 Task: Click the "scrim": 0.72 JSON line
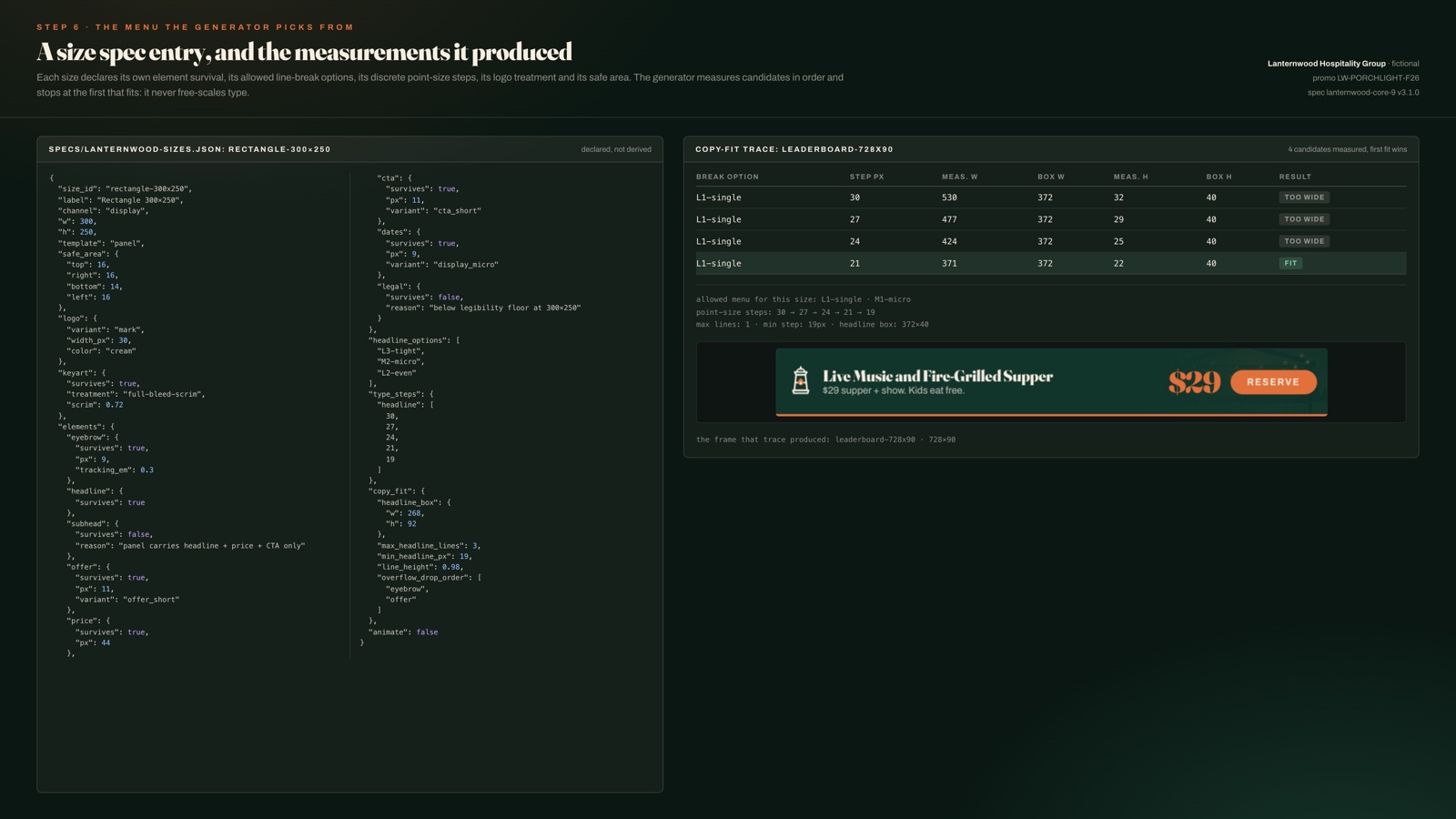coord(95,405)
